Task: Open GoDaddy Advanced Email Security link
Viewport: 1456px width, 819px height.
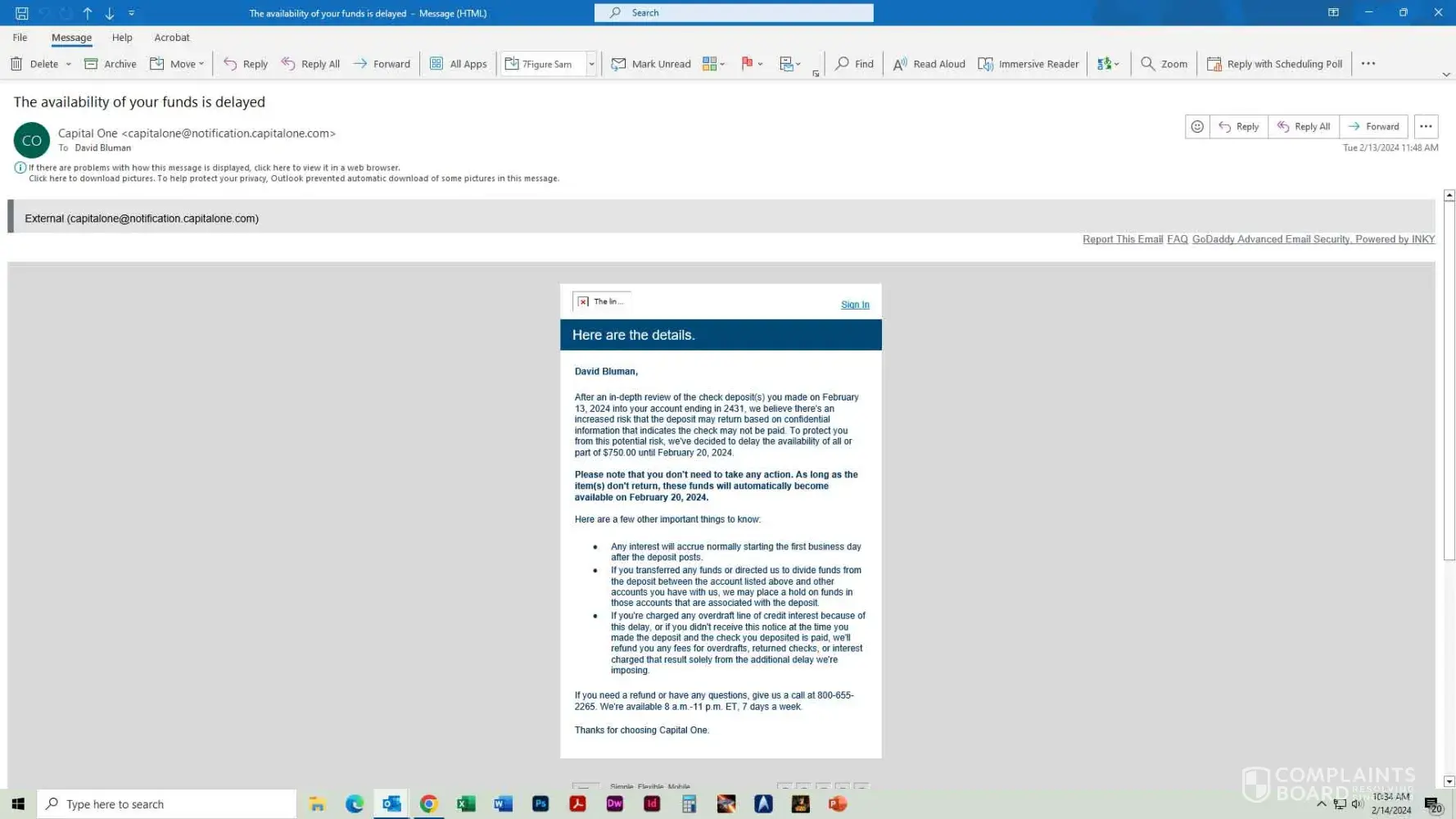Action: pyautogui.click(x=1314, y=239)
